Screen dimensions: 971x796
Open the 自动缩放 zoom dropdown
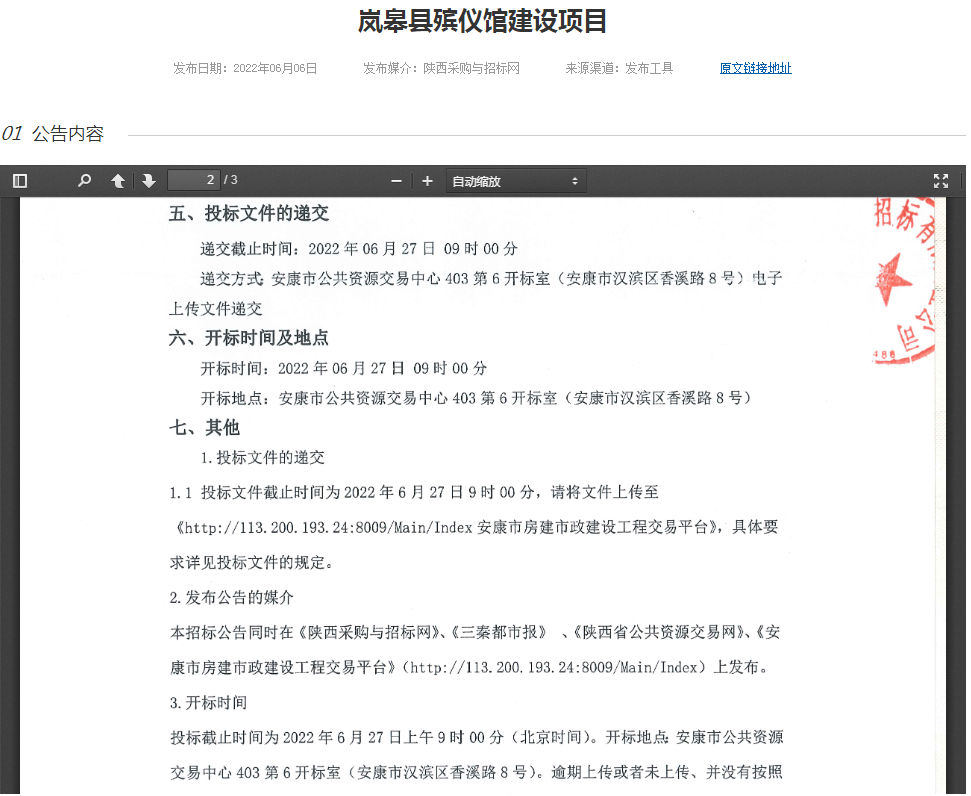(x=515, y=181)
